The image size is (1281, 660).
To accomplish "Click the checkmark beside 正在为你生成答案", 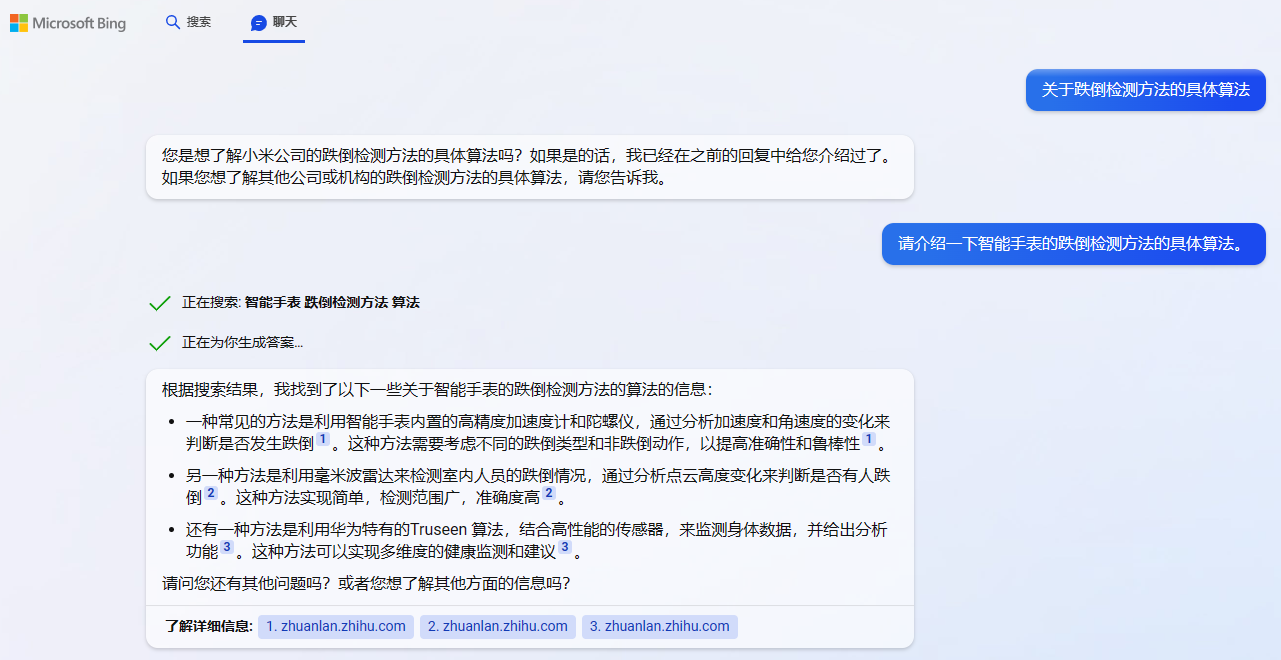I will pyautogui.click(x=160, y=342).
